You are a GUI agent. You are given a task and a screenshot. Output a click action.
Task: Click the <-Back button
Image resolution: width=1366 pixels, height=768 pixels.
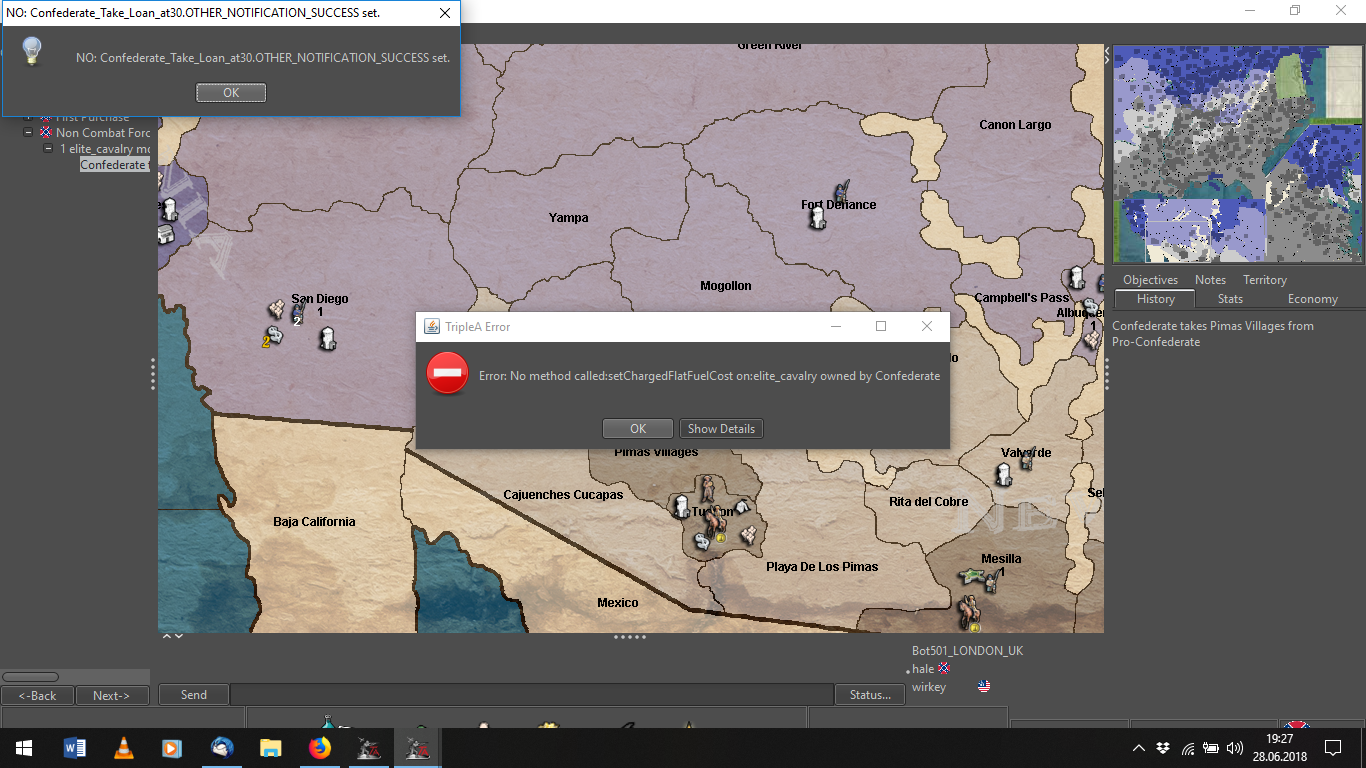coord(38,695)
